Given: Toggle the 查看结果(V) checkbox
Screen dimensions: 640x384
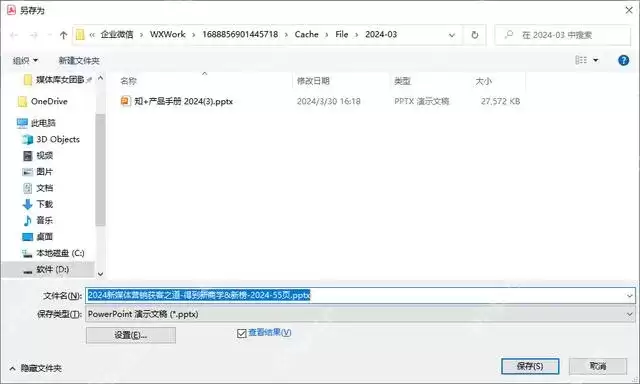Looking at the screenshot, I should pos(241,333).
